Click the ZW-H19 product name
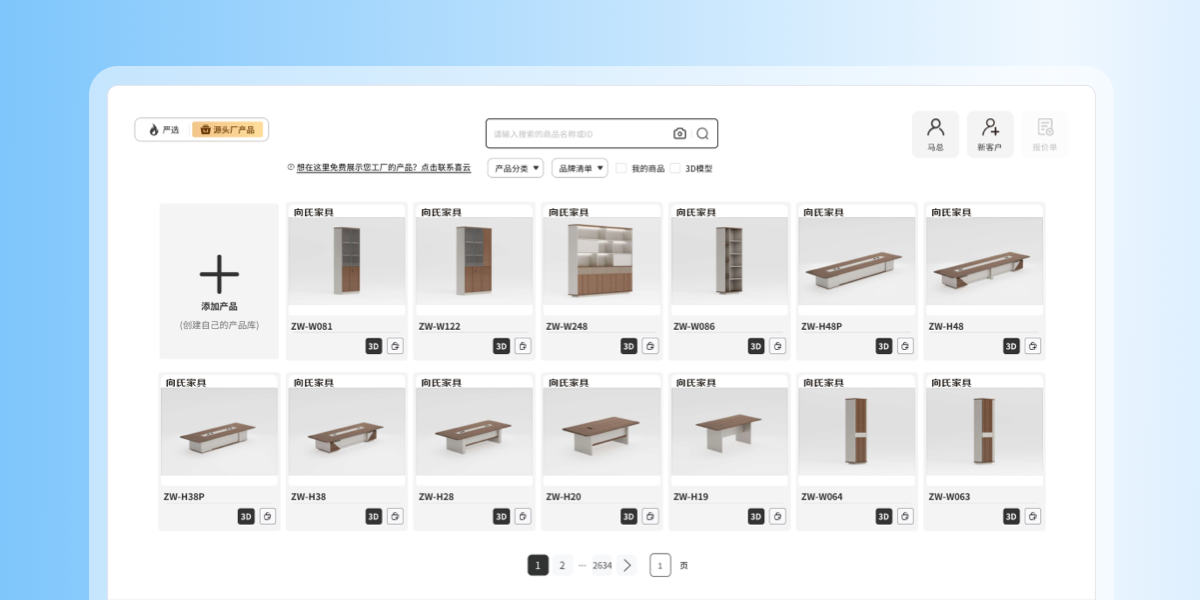The image size is (1200, 600). (x=692, y=496)
